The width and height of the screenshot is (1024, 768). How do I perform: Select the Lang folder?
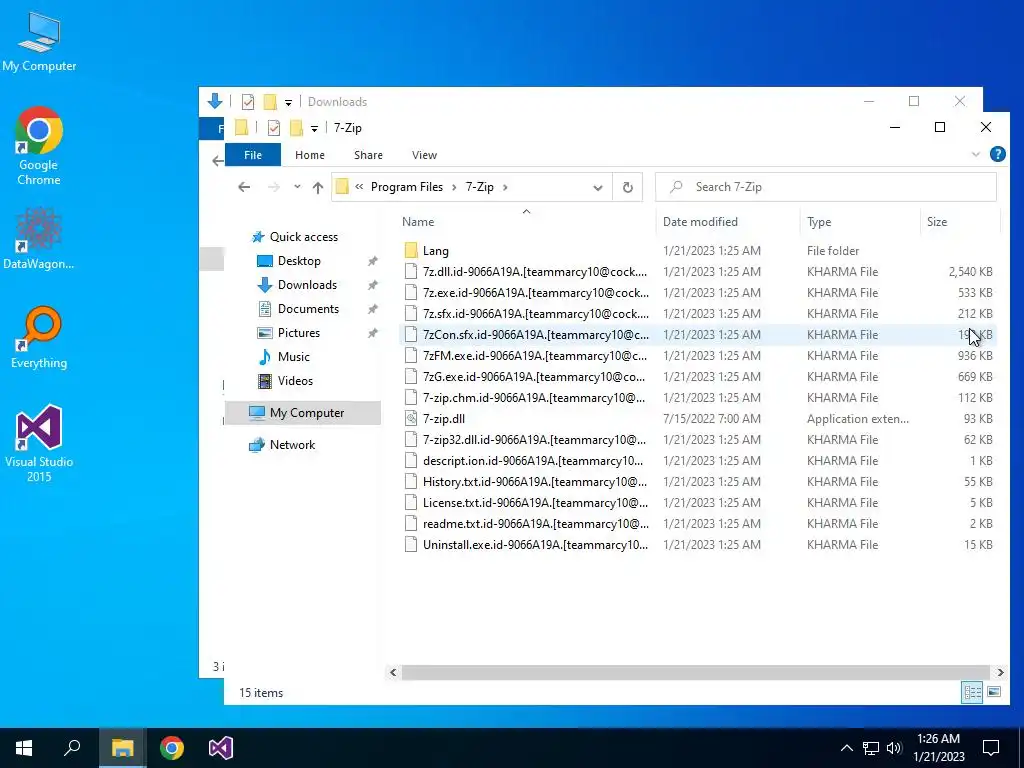[697, 251]
